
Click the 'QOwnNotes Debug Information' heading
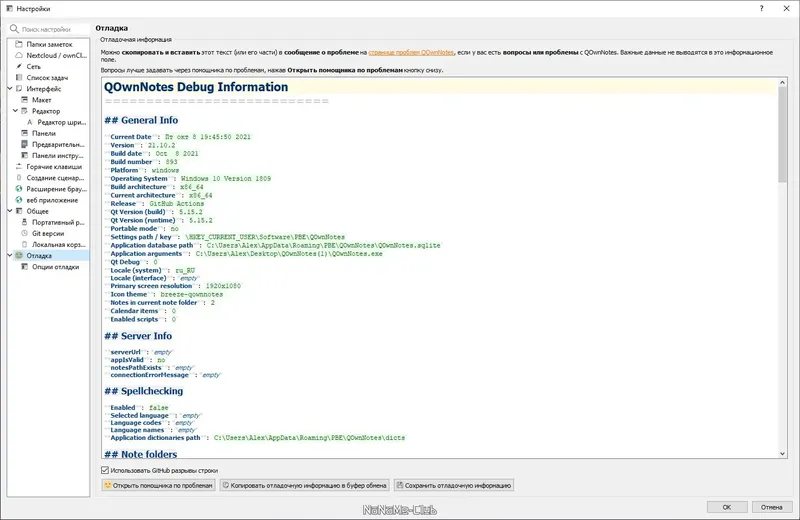click(x=196, y=87)
